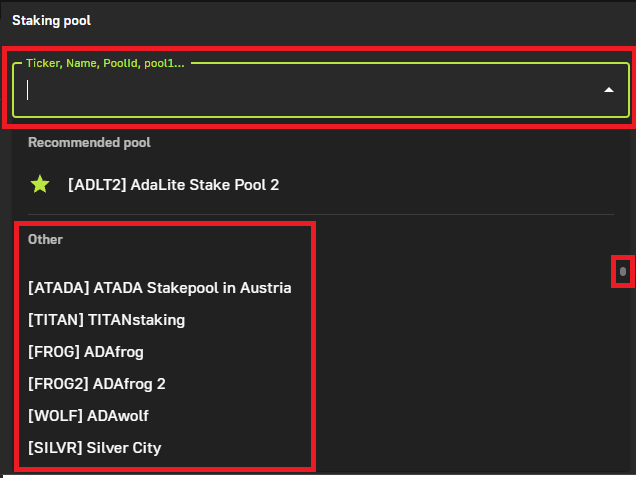Select [ADLT2] AdaLite Stake Pool 2
The image size is (636, 478).
coord(173,185)
